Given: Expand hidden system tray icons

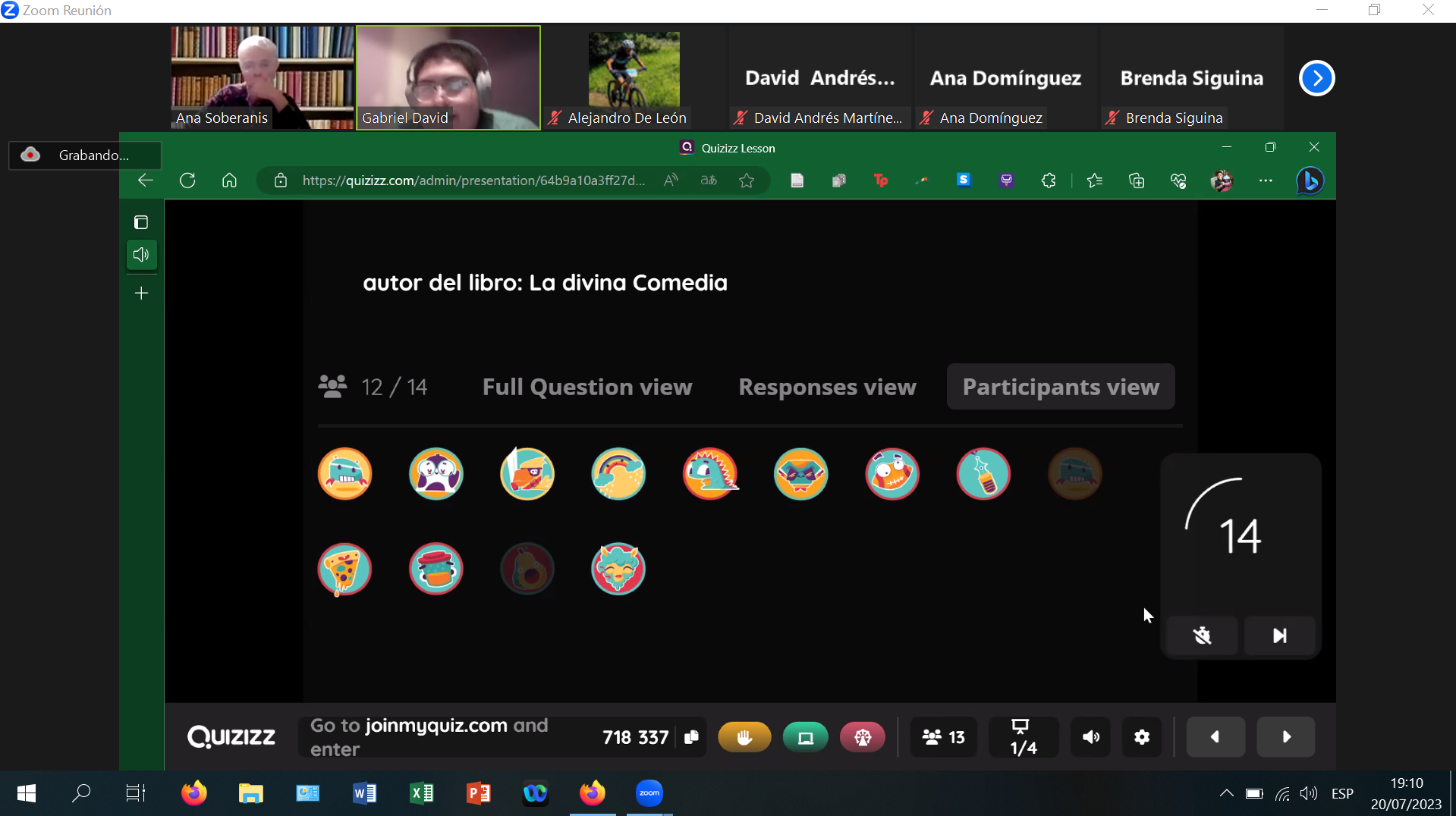Looking at the screenshot, I should point(1226,793).
